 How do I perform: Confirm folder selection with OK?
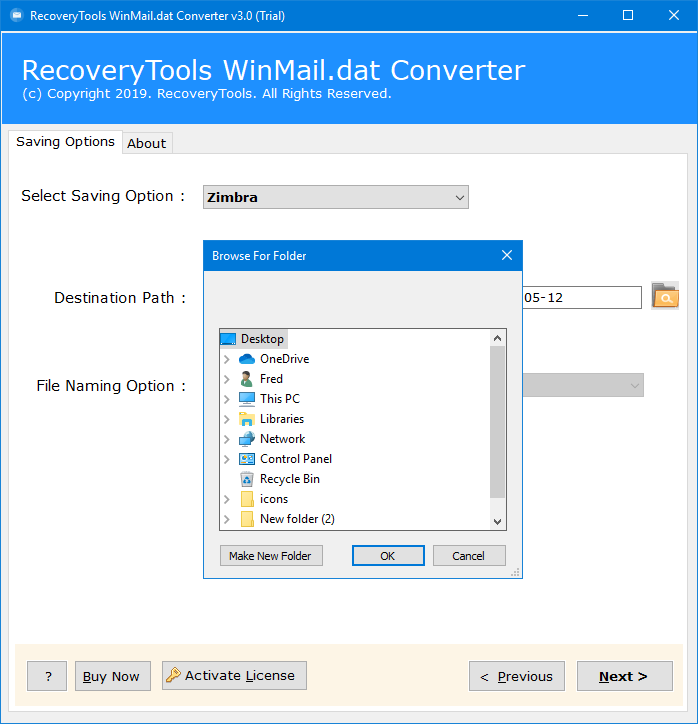coord(388,555)
